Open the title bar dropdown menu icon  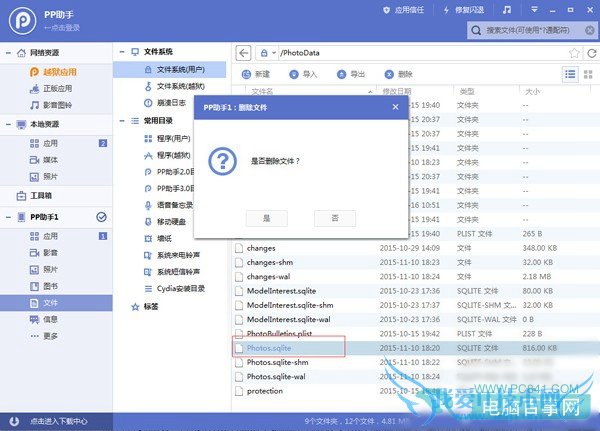[534, 10]
